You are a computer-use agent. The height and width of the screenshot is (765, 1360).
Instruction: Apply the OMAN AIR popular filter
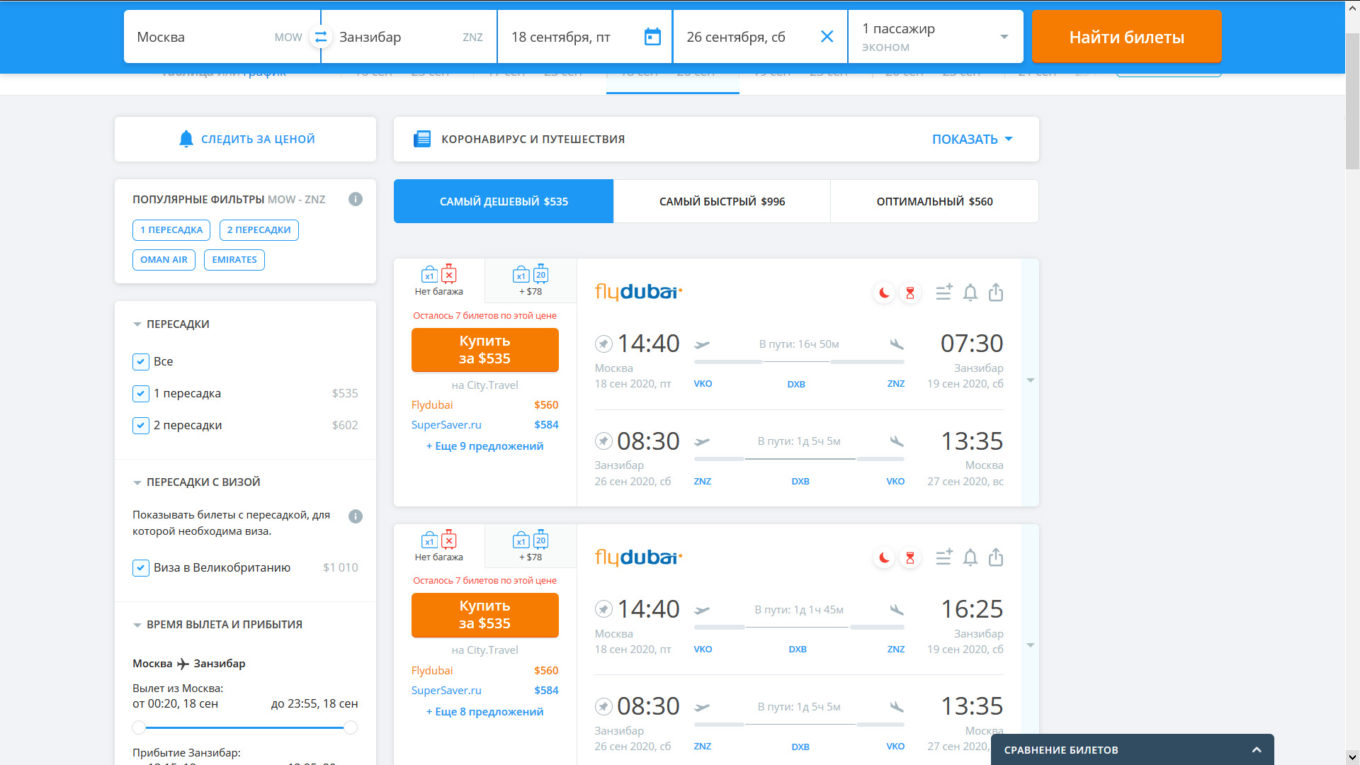164,260
